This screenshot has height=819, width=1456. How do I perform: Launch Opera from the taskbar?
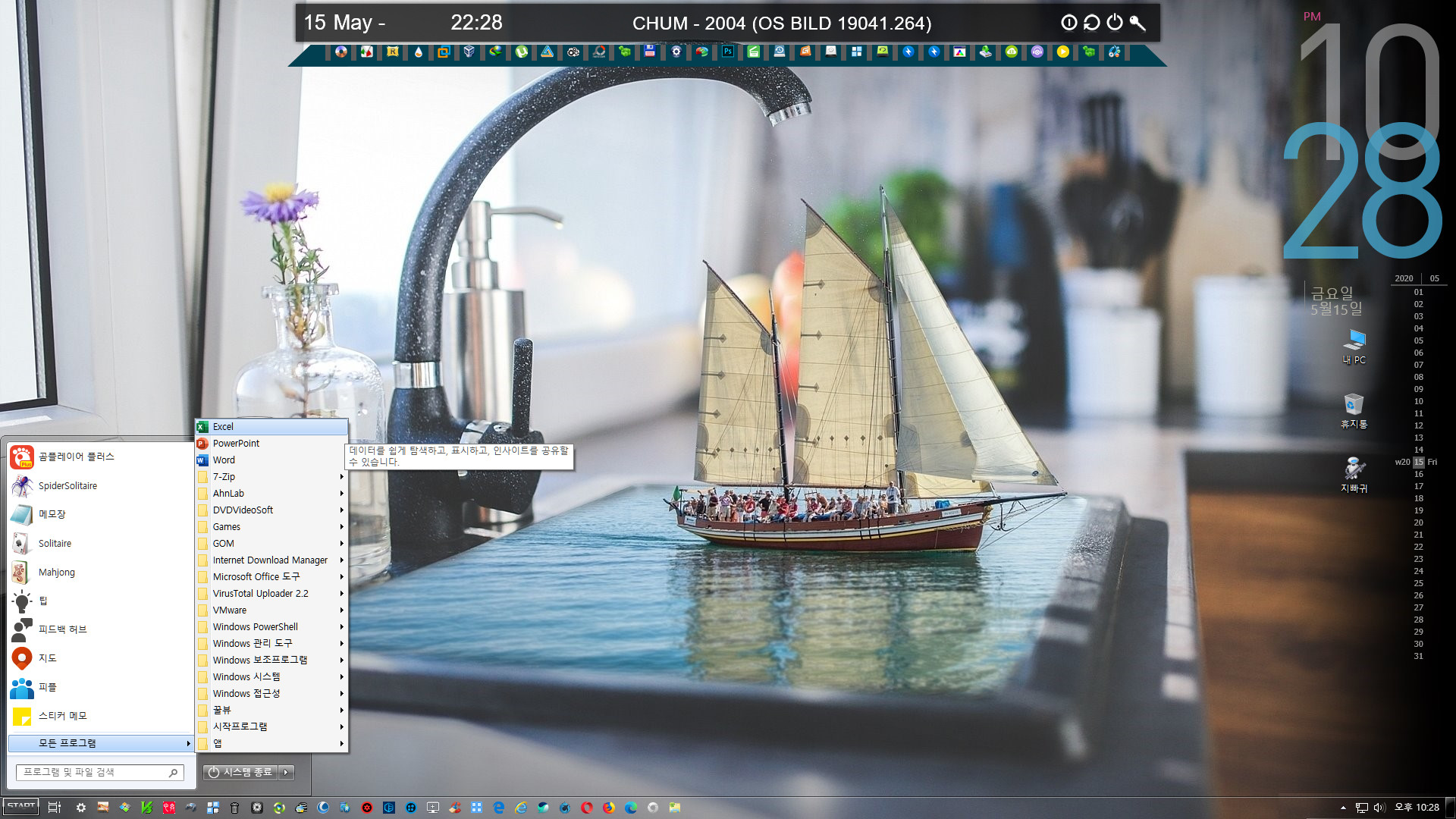point(587,808)
